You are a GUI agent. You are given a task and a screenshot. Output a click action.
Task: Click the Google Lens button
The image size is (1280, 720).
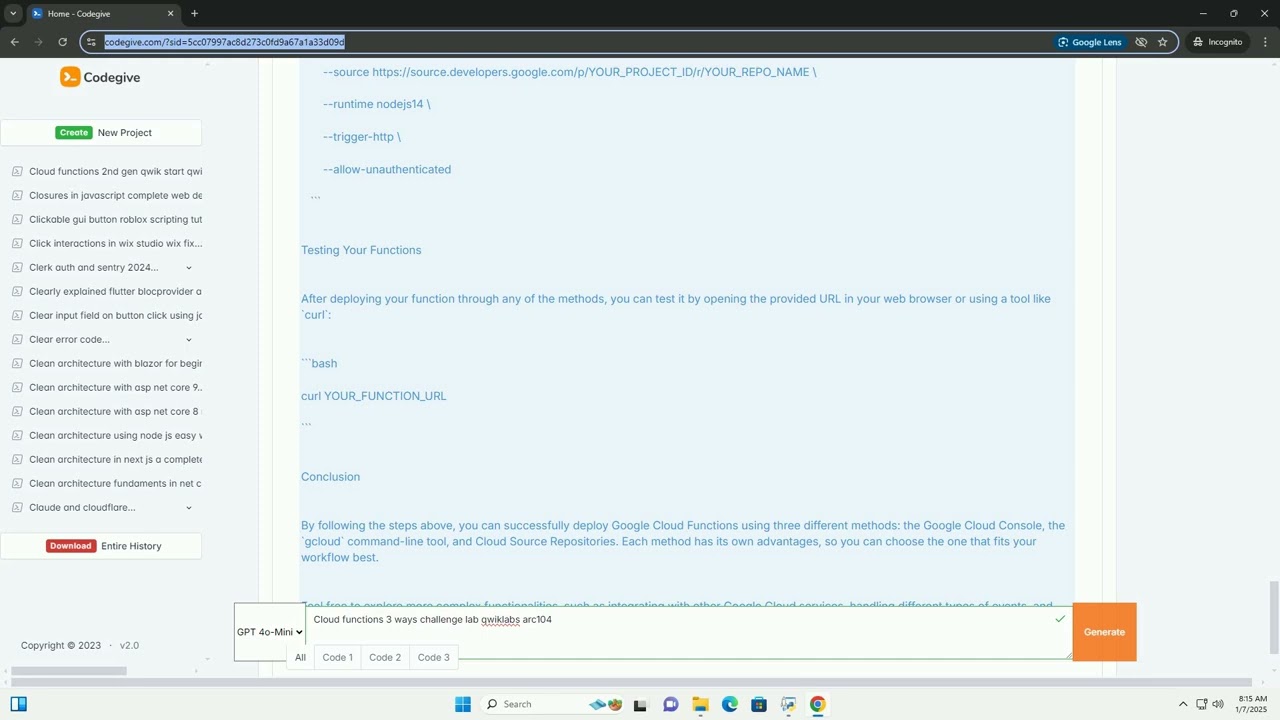[1090, 42]
